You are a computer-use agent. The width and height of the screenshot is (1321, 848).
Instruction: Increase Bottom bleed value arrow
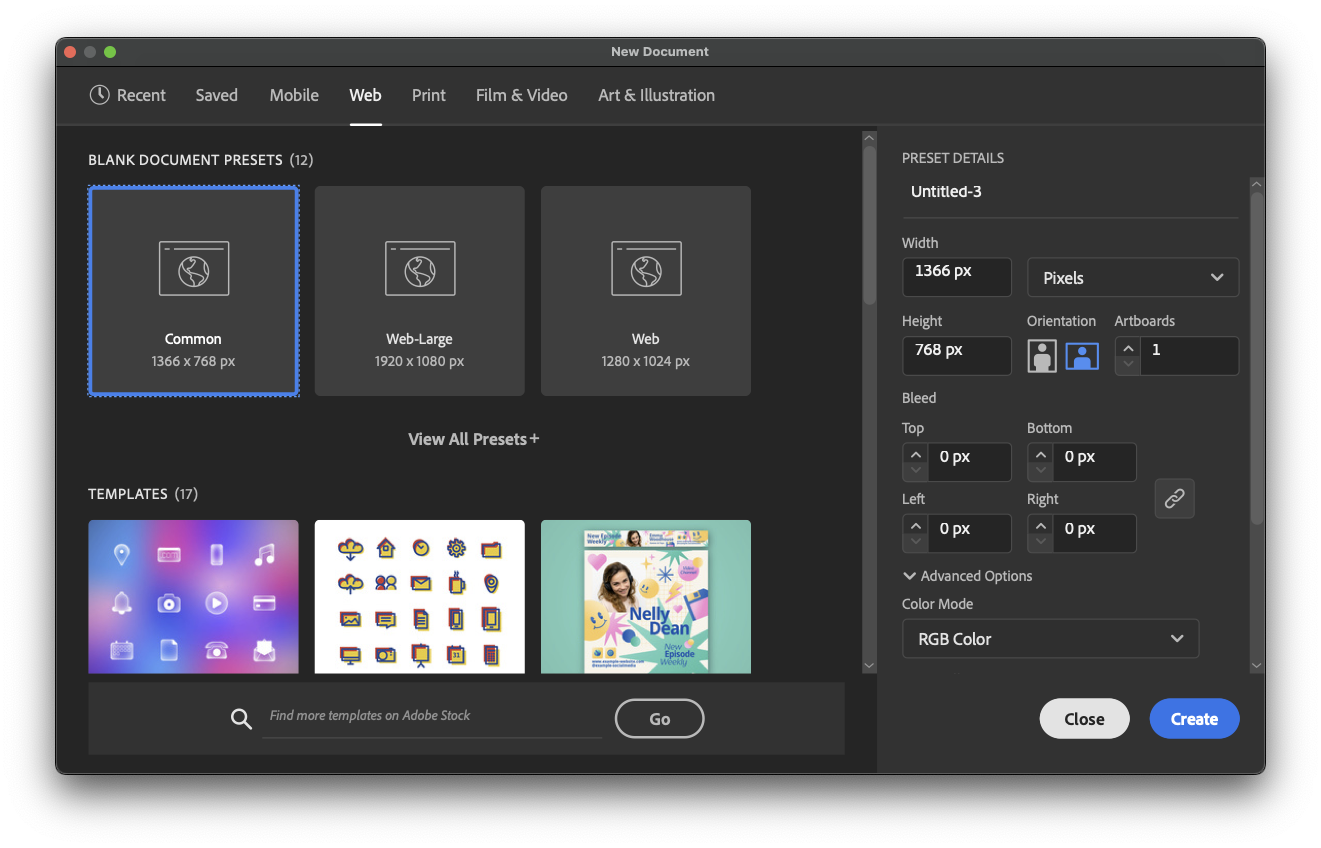(1040, 454)
